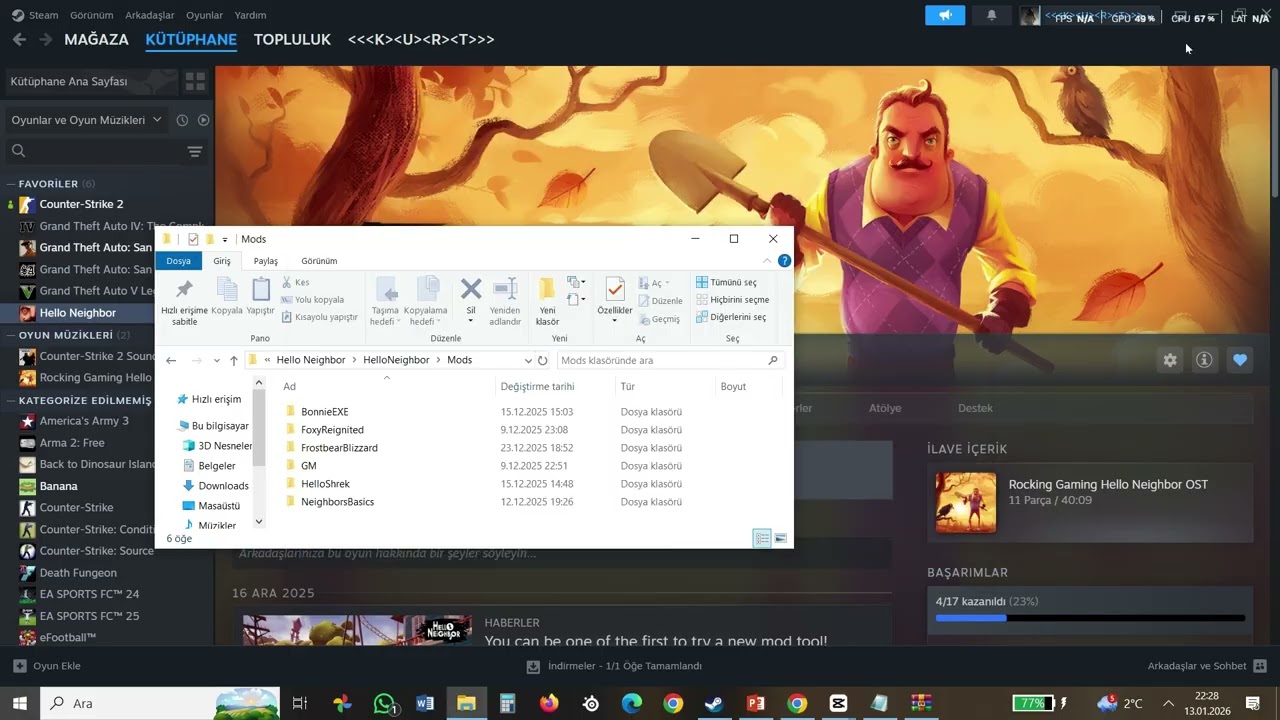
Task: Open Arkadaşlar menu in Steam
Action: (149, 15)
